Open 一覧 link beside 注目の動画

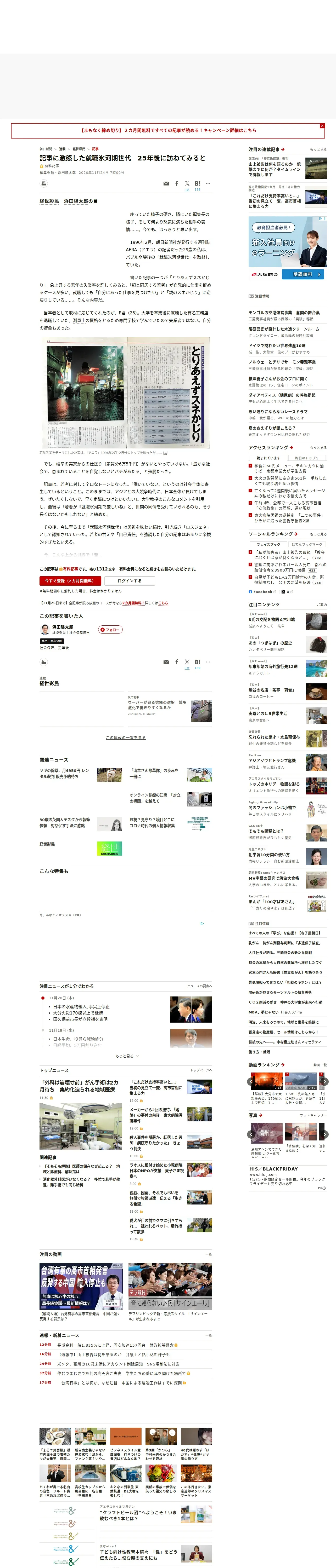209,1254
